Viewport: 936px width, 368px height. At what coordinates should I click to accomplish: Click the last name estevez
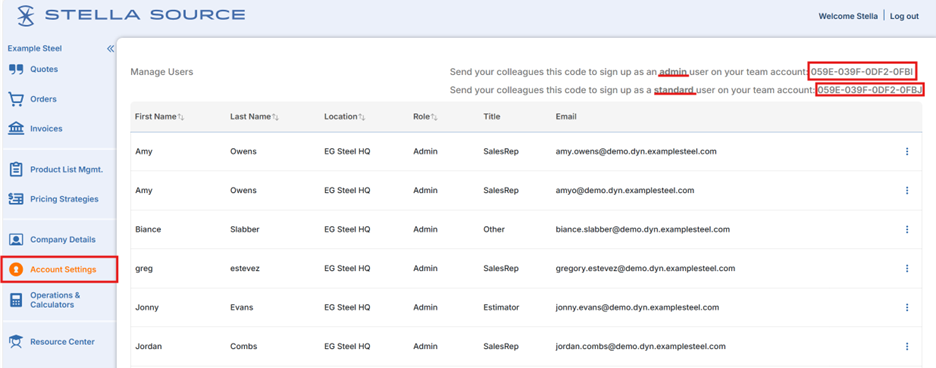pos(245,268)
